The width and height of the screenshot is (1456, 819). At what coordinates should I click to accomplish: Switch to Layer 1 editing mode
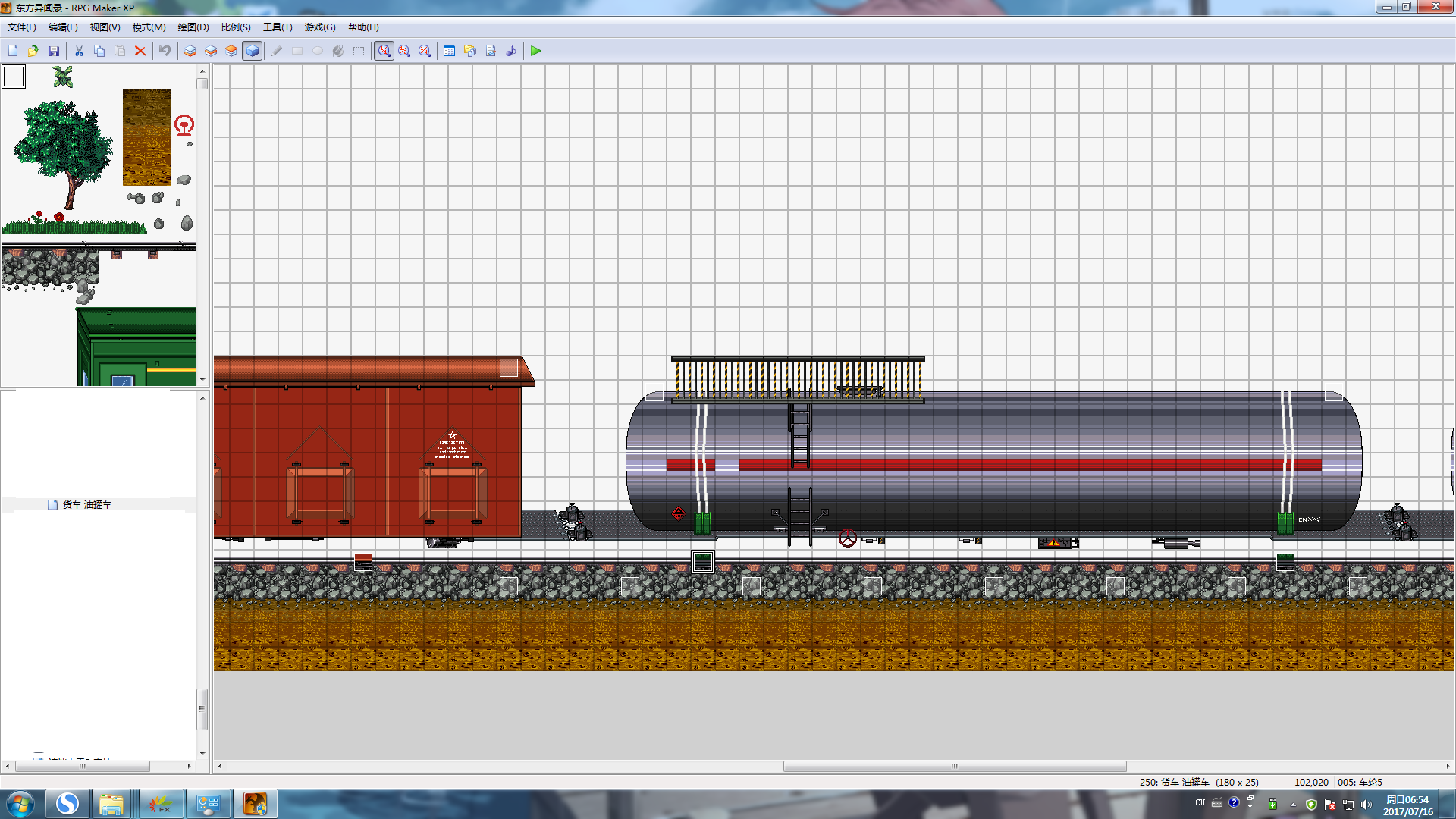(190, 51)
